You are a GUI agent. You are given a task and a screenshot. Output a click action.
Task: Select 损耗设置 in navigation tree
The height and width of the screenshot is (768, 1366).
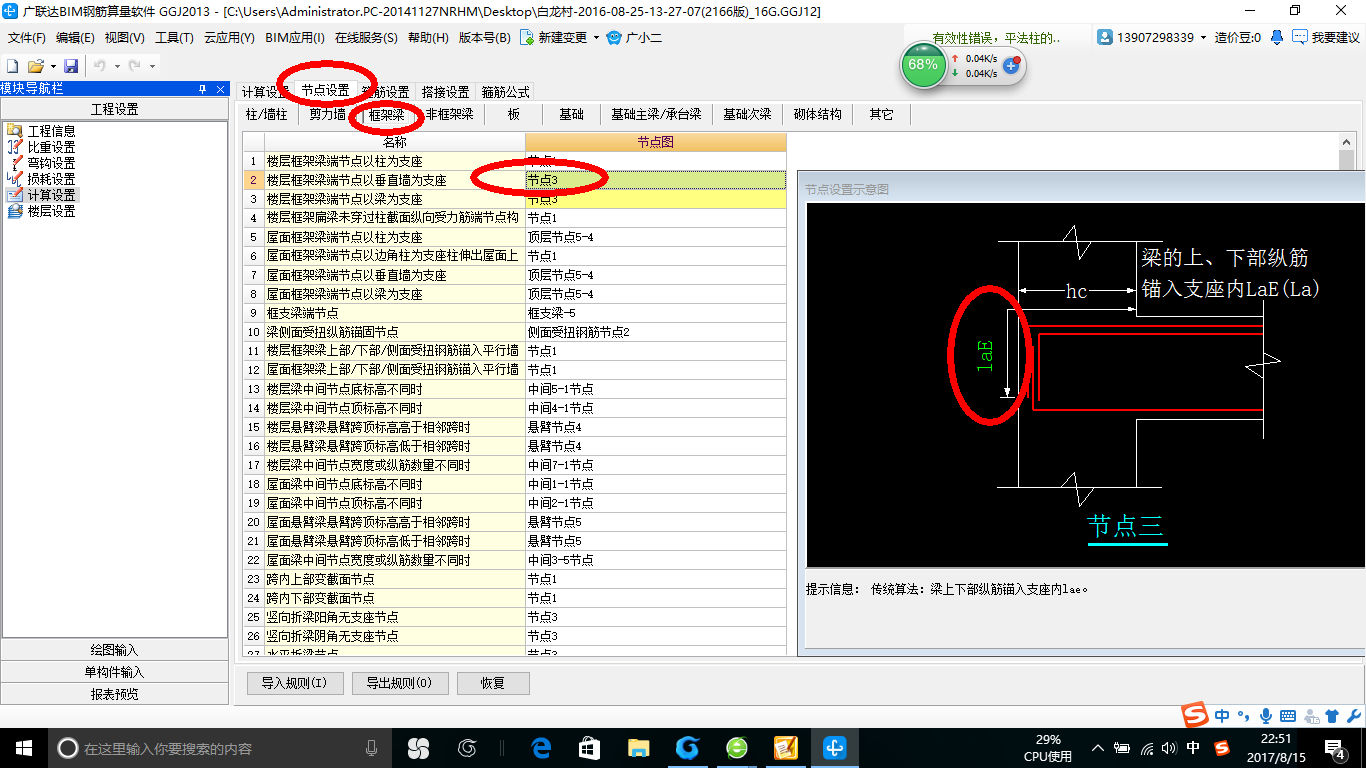[51, 179]
